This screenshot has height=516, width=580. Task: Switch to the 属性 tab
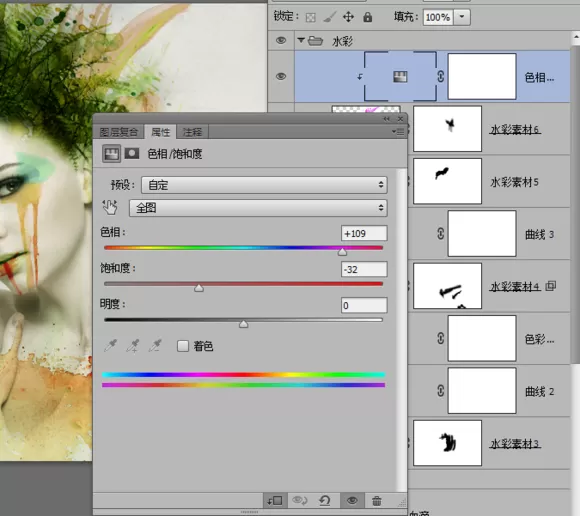point(161,132)
